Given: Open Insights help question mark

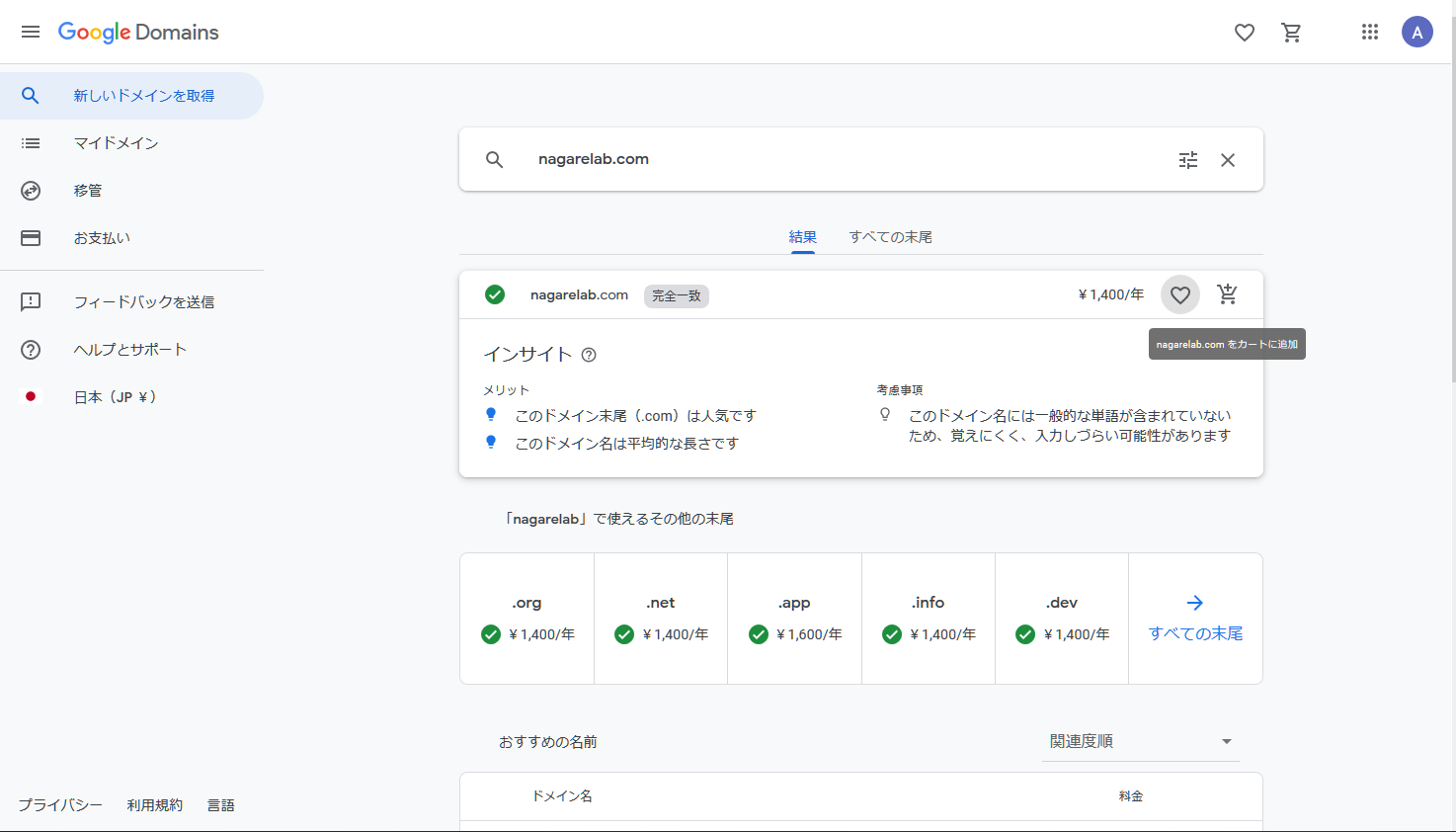Looking at the screenshot, I should (589, 355).
